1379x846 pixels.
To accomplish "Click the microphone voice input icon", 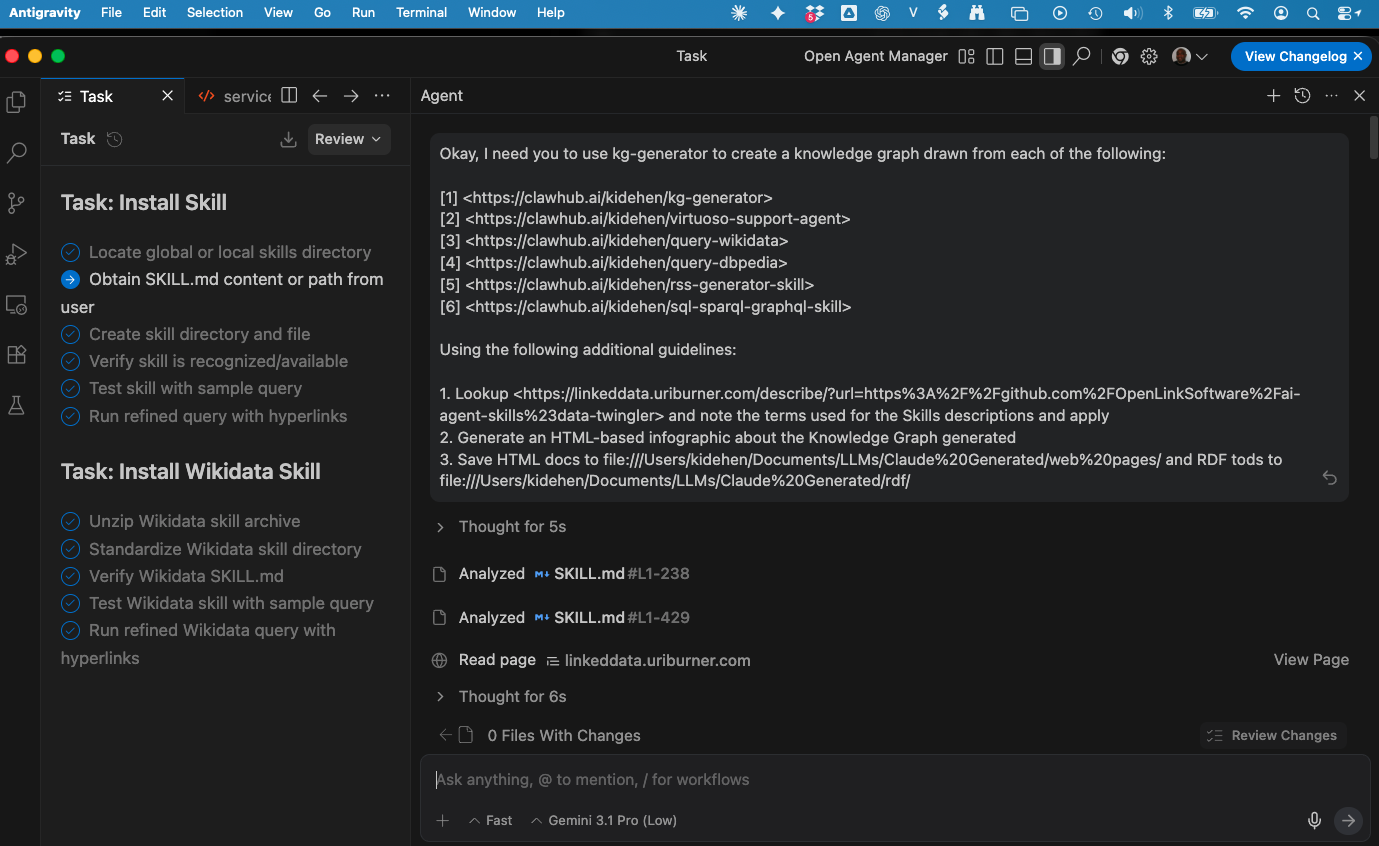I will [1314, 820].
